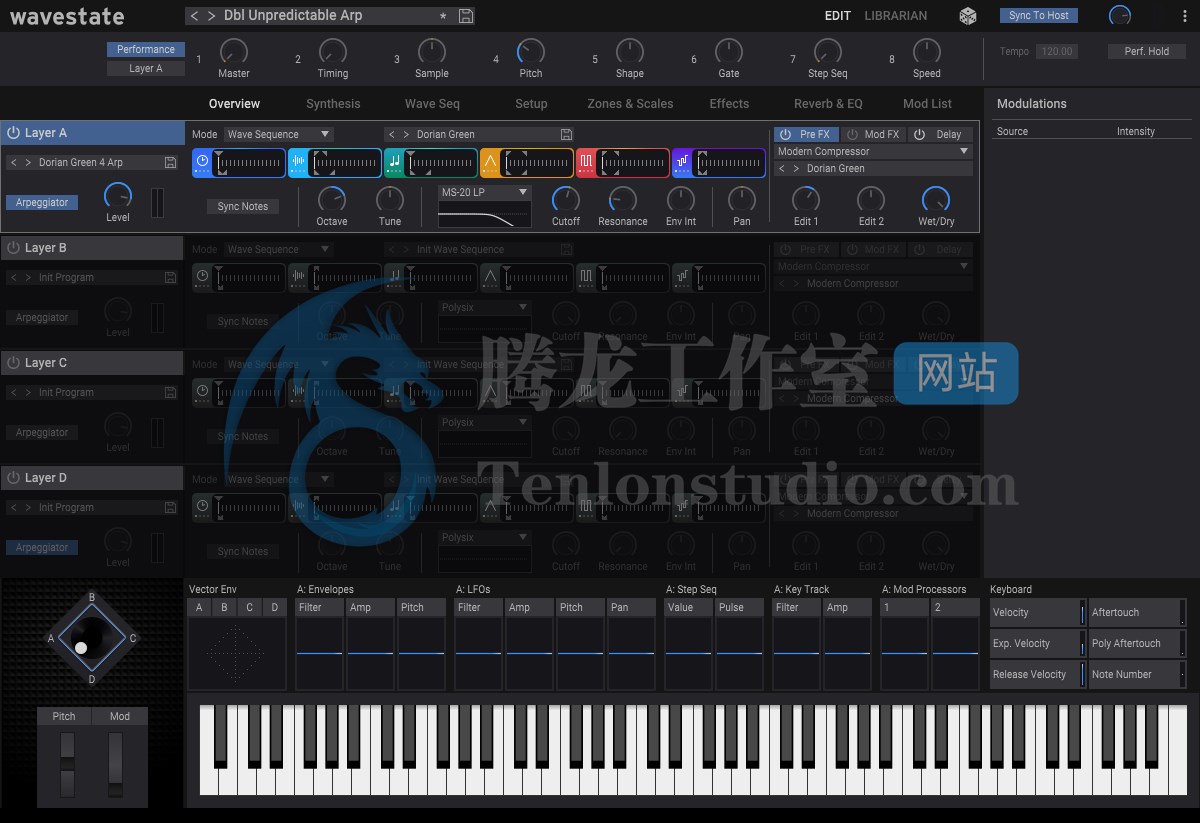Save the Dbl Unpredictable Arp performance

point(466,16)
